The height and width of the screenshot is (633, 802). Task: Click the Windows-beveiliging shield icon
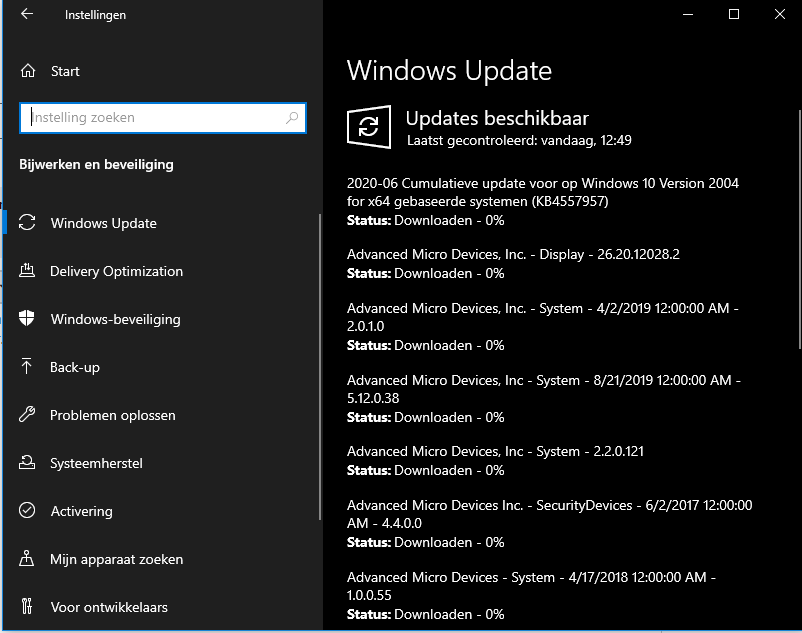point(27,319)
